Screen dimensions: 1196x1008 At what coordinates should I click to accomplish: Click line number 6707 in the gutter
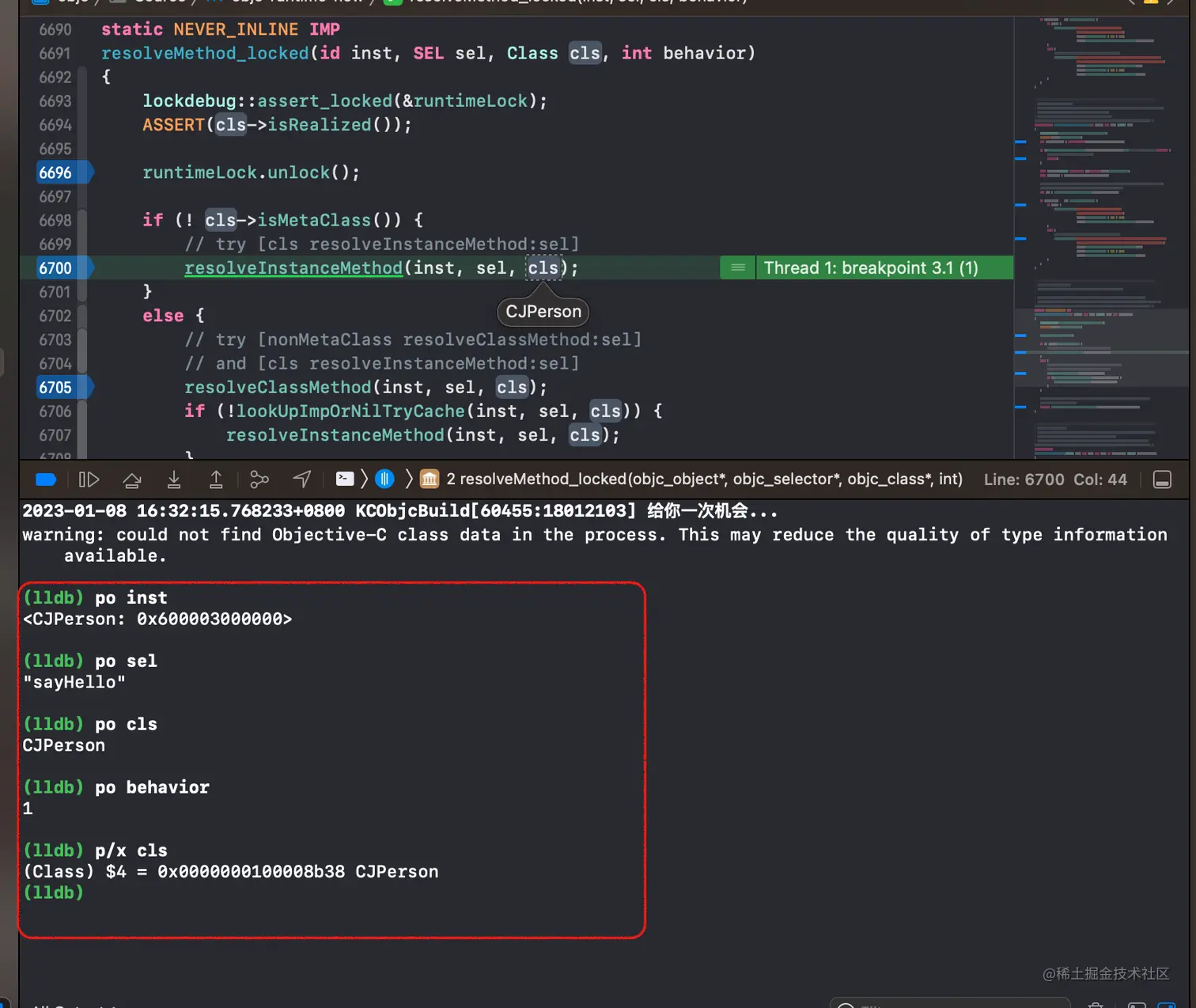coord(55,435)
